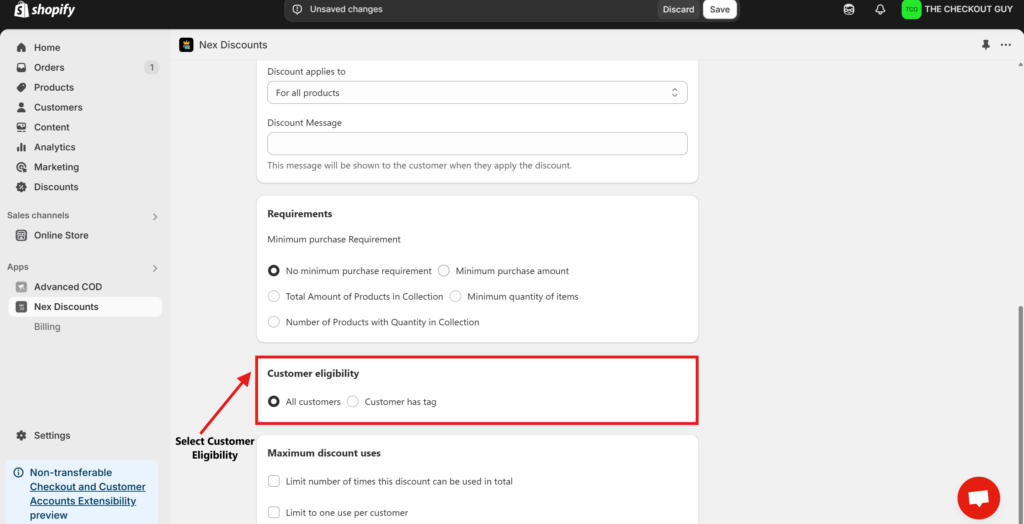Go to Analytics in the sidebar

[x=55, y=147]
